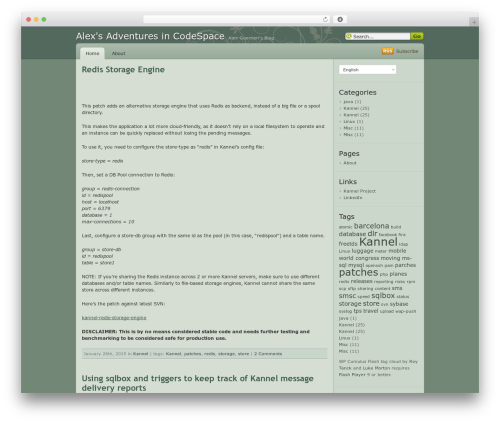This screenshot has width=500, height=423.
Task: Select the dlr tag
Action: (372, 233)
